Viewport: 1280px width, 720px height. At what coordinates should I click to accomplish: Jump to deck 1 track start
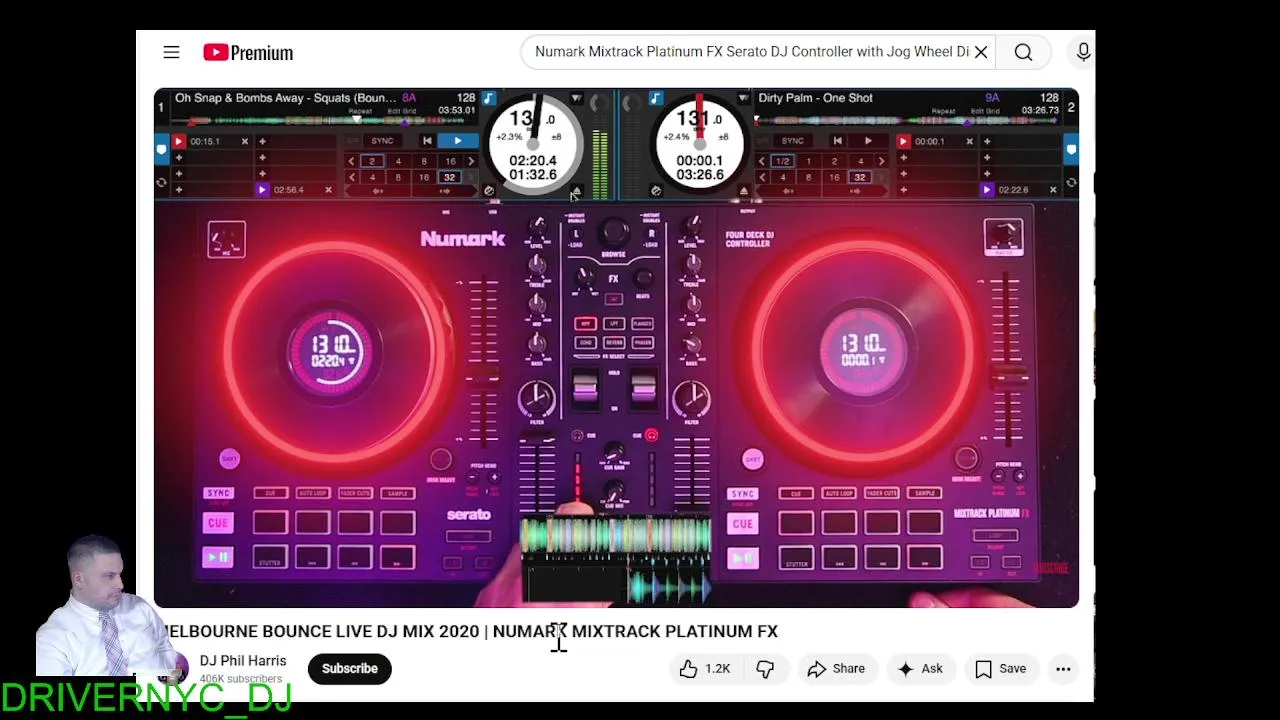click(428, 141)
